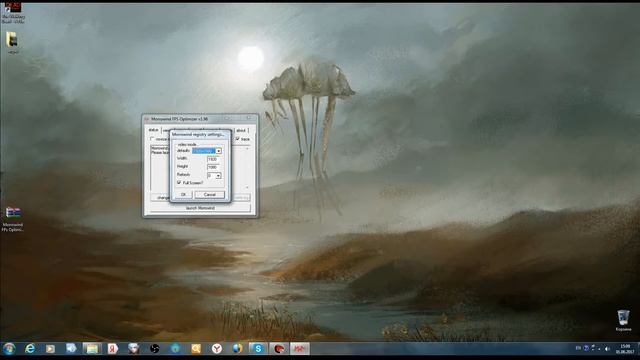Image resolution: width=640 pixels, height=360 pixels.
Task: Open the Refresh rate dropdown
Action: [218, 176]
